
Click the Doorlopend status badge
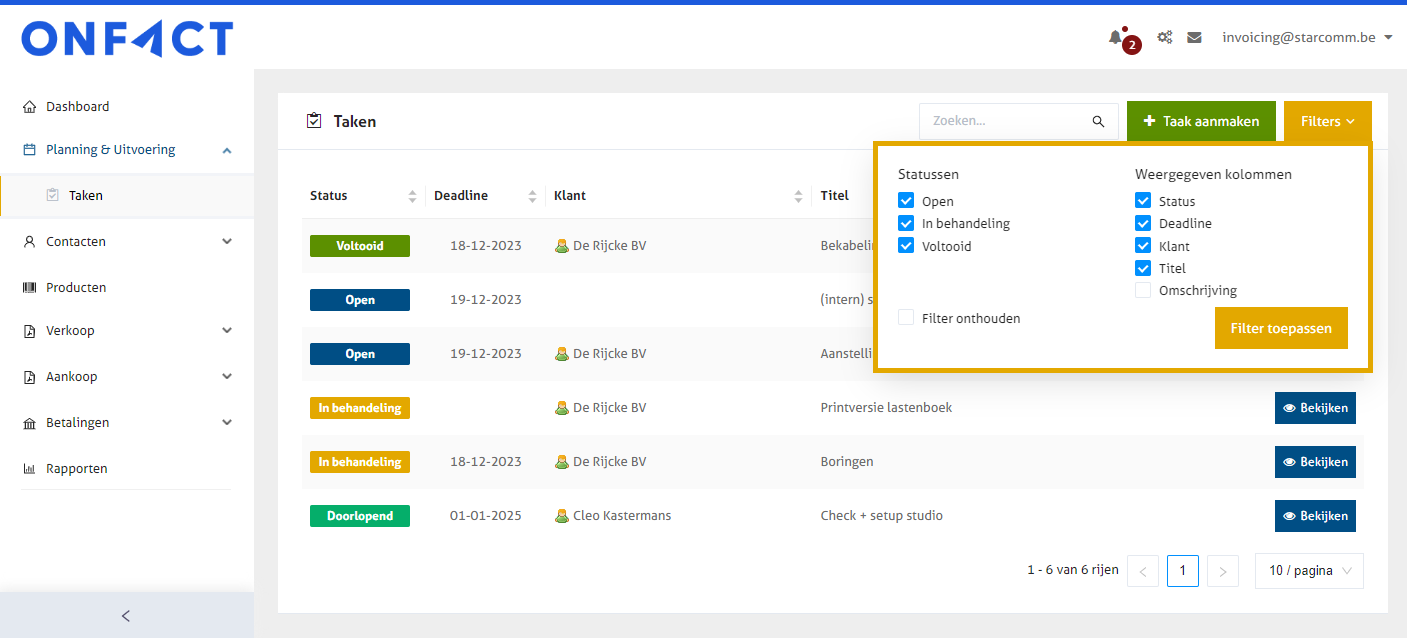[x=359, y=516]
